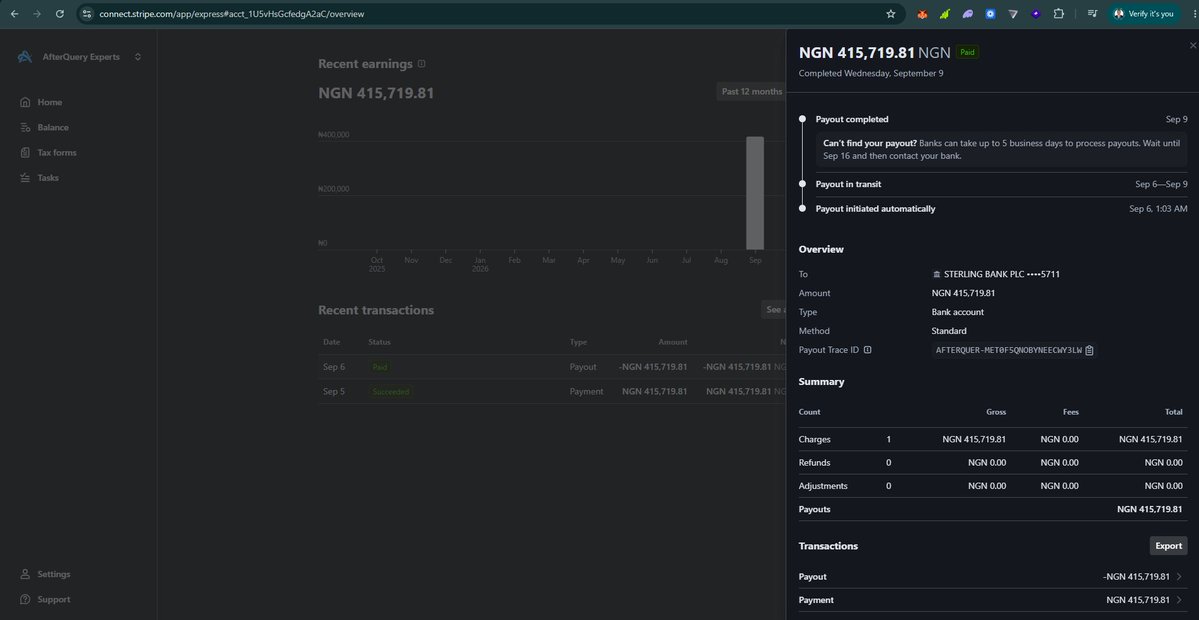1199x620 pixels.
Task: Copy the Payout Trace ID
Action: (x=1090, y=350)
